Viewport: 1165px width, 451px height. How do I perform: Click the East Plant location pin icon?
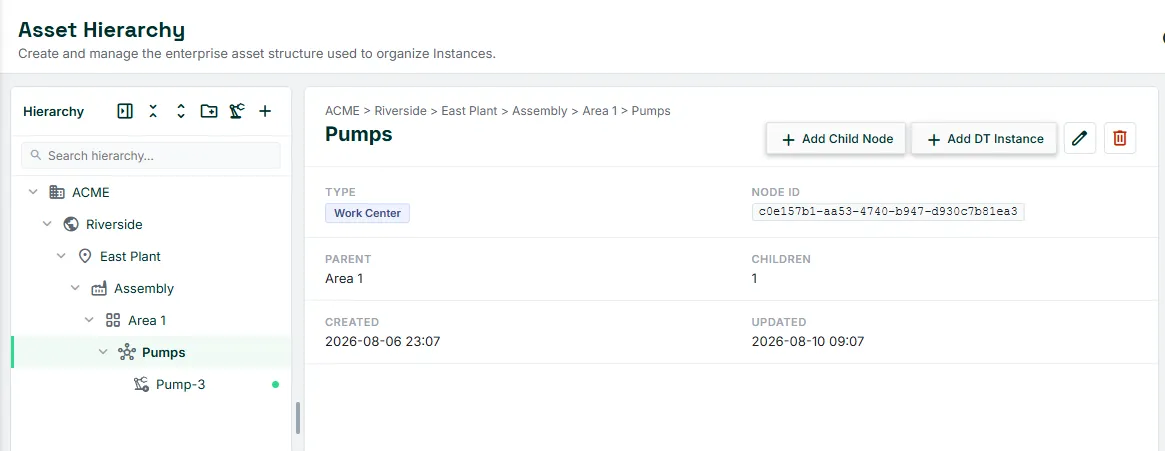click(85, 256)
